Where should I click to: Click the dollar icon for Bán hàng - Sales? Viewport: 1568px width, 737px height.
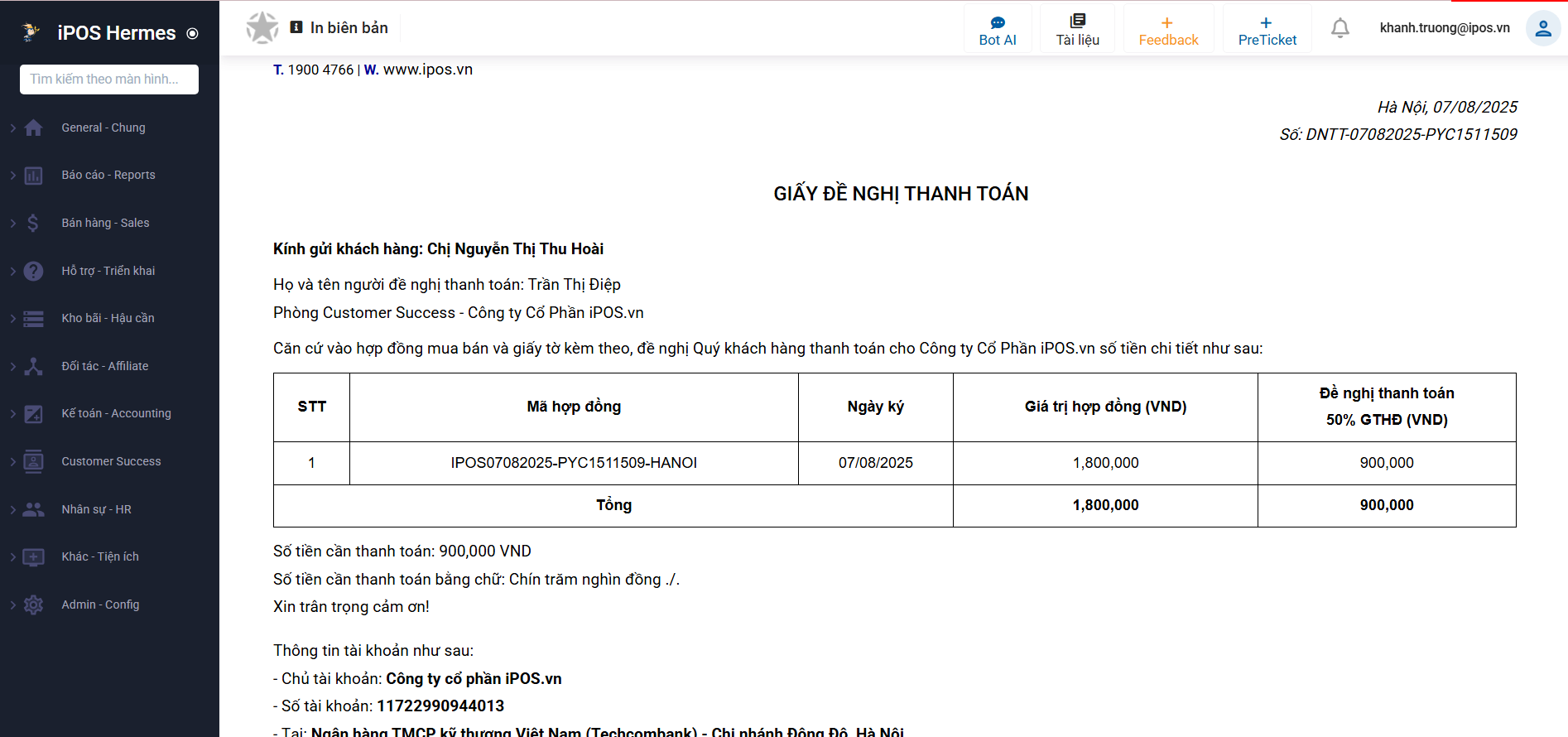click(33, 223)
